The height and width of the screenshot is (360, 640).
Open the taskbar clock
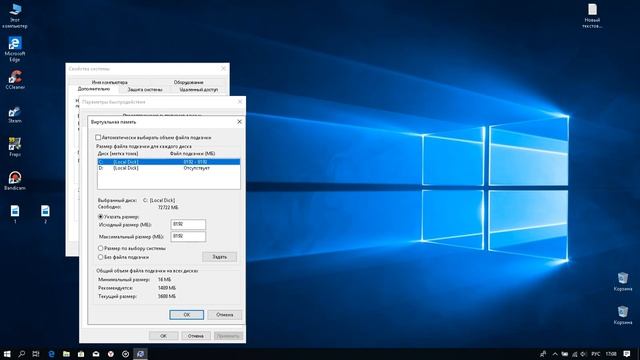tap(611, 354)
